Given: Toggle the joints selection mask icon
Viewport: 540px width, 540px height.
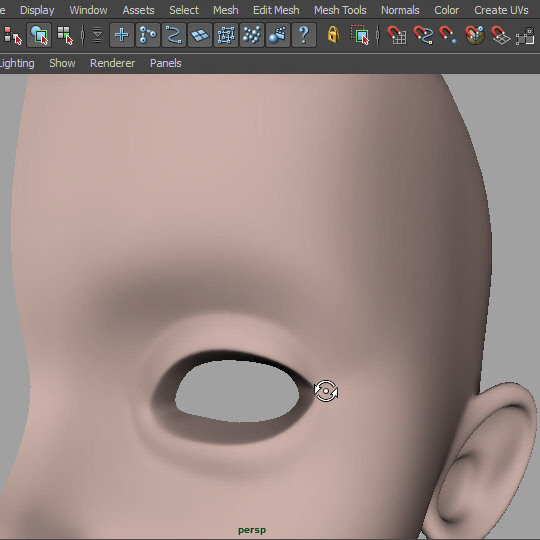Looking at the screenshot, I should pos(148,35).
